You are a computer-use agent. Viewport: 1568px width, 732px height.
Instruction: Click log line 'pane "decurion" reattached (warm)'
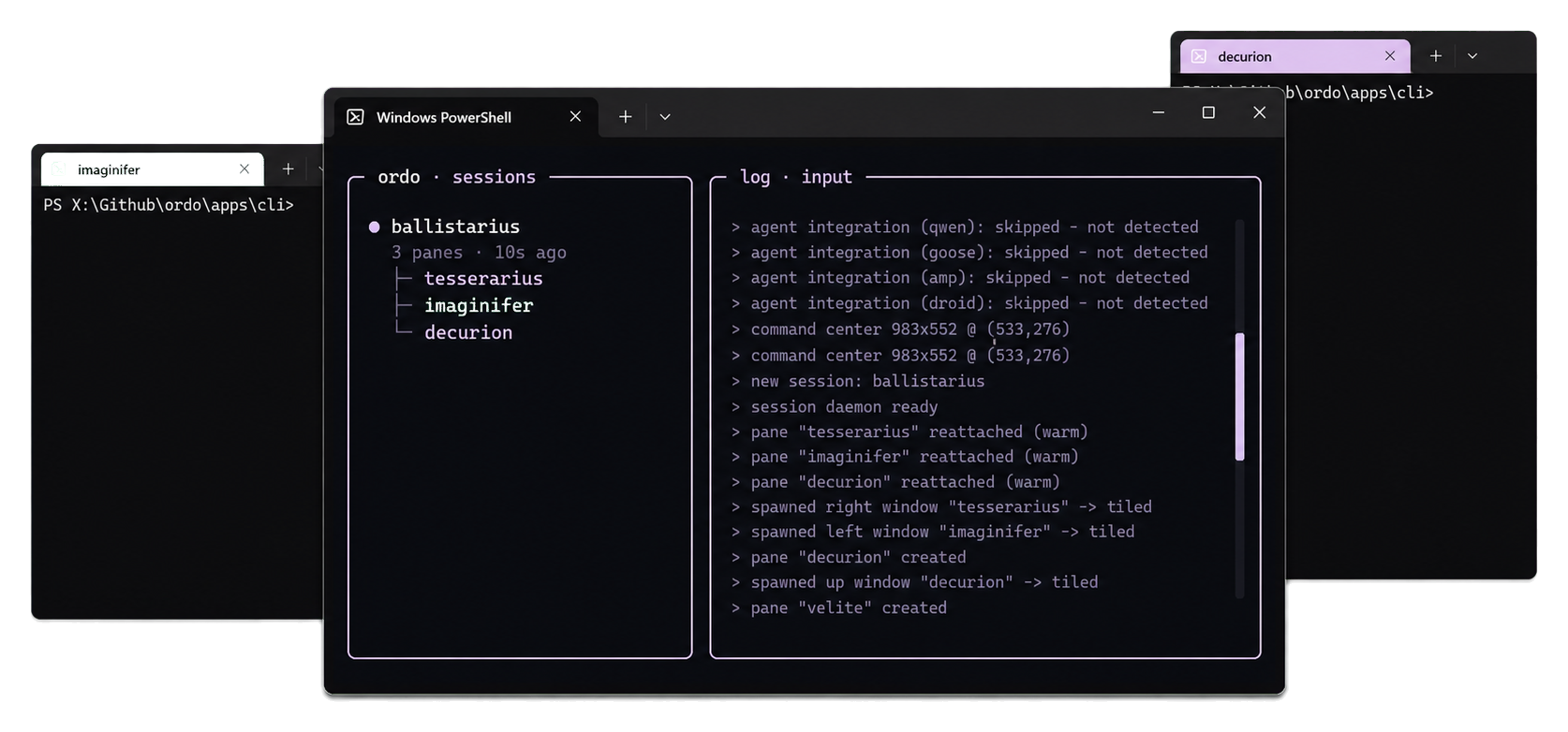point(895,482)
